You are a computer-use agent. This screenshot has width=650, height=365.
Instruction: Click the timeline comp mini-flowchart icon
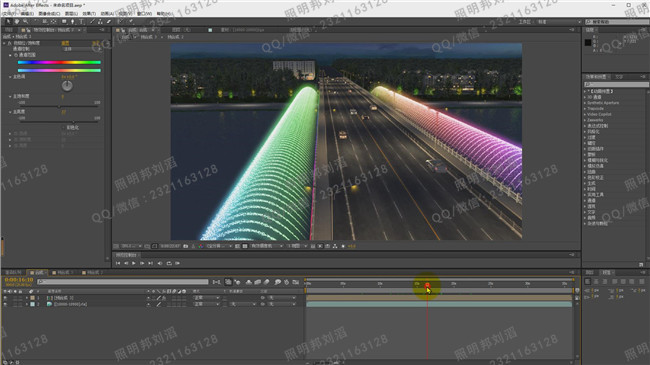coord(216,282)
